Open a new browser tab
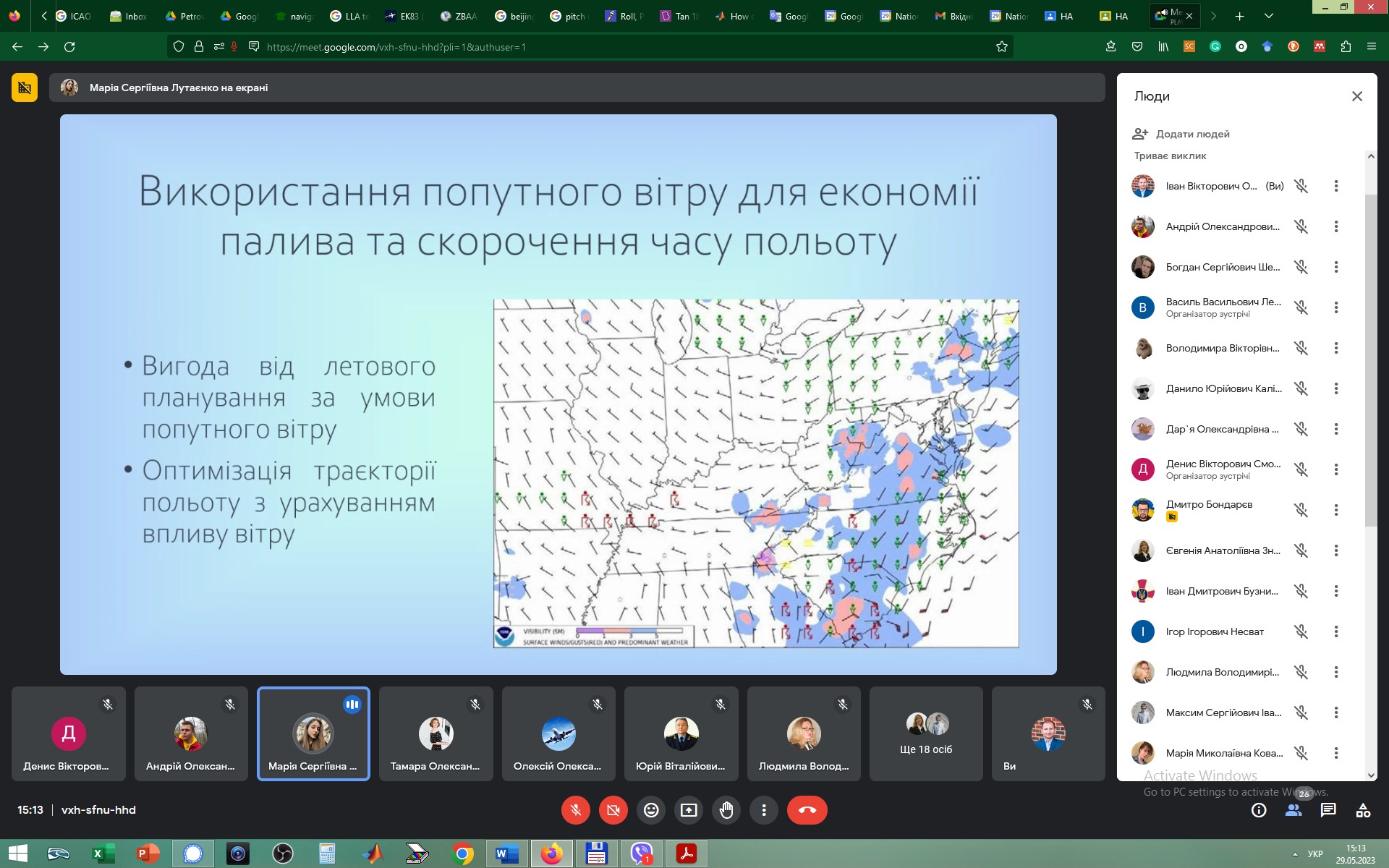The height and width of the screenshot is (868, 1389). point(1239,16)
